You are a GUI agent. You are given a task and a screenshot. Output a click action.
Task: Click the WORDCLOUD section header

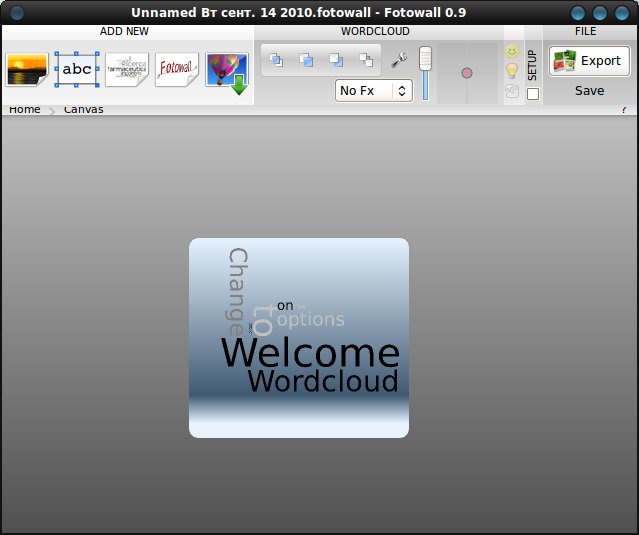375,31
